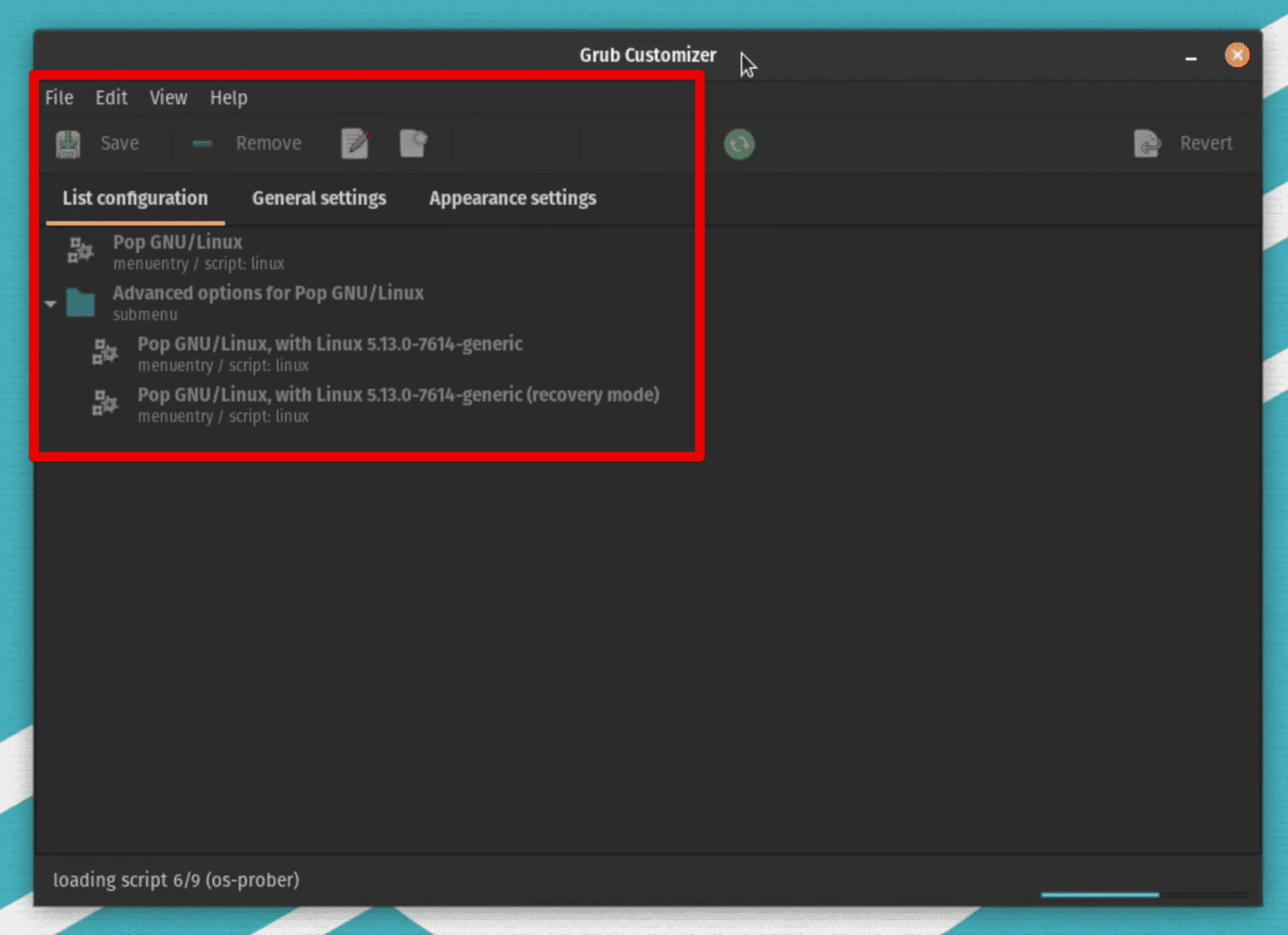This screenshot has height=935, width=1288.
Task: Click the Save icon in the toolbar
Action: 66,143
